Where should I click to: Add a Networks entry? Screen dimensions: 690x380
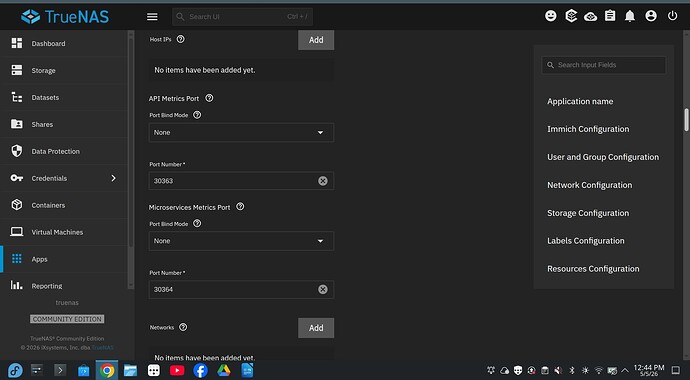coord(316,328)
